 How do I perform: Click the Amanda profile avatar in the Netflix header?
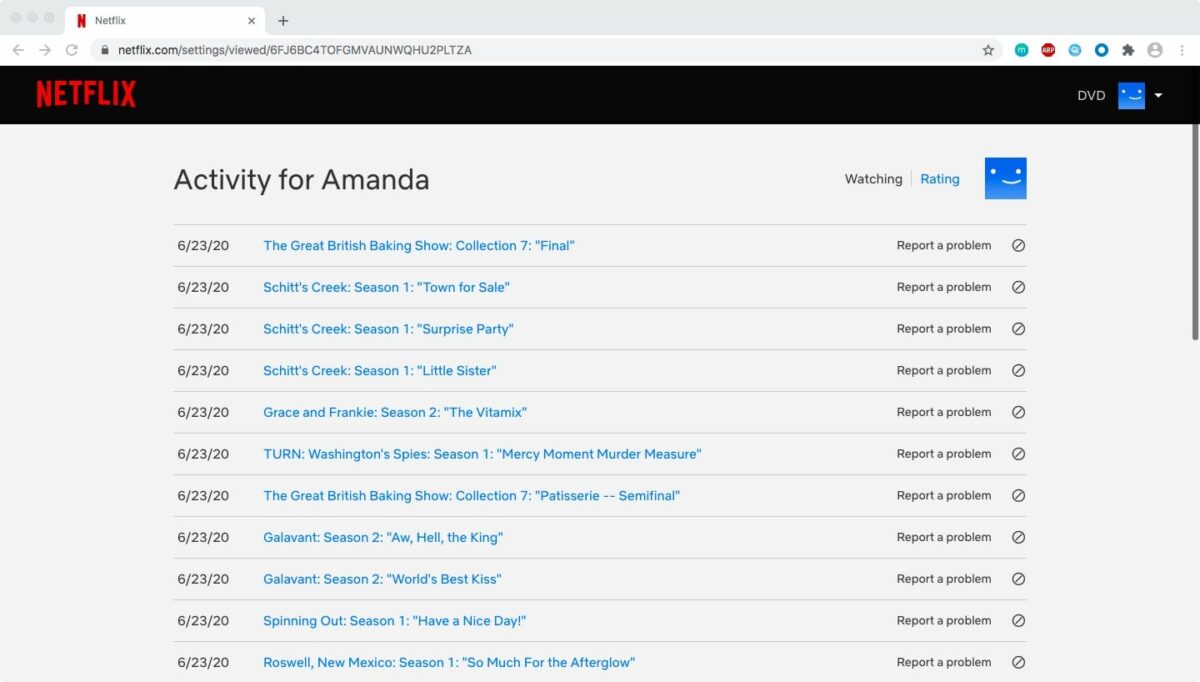pos(1131,95)
